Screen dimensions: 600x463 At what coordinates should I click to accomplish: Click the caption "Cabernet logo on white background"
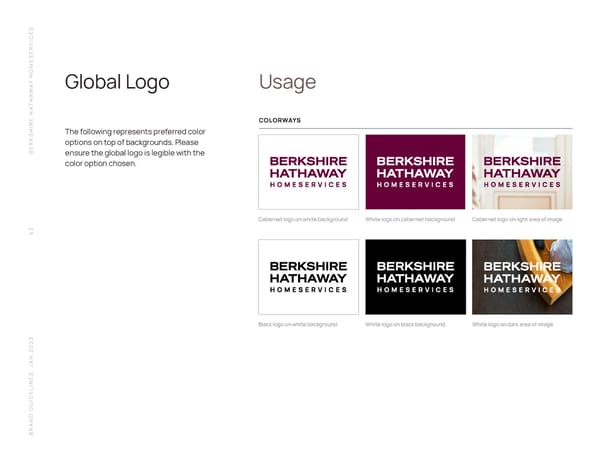(303, 219)
